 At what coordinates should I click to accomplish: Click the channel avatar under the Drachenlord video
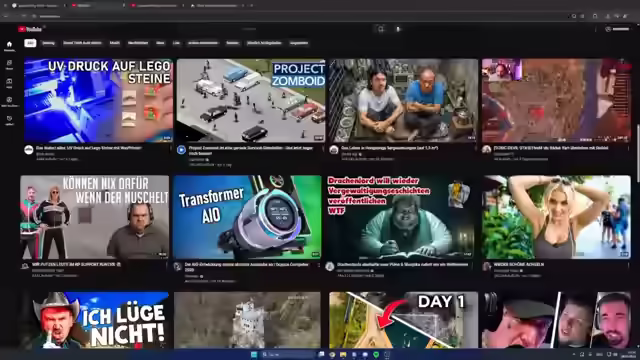[x=330, y=267]
